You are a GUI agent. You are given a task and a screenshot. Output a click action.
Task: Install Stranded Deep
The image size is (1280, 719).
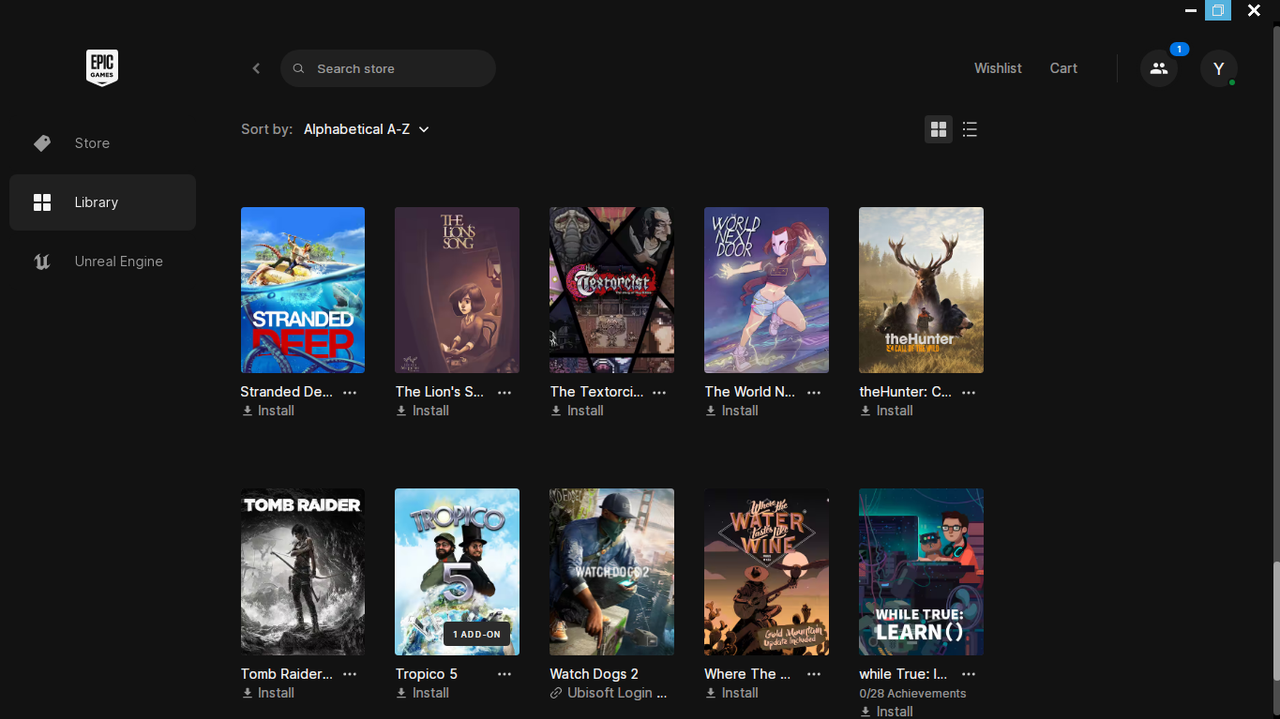pyautogui.click(x=268, y=411)
